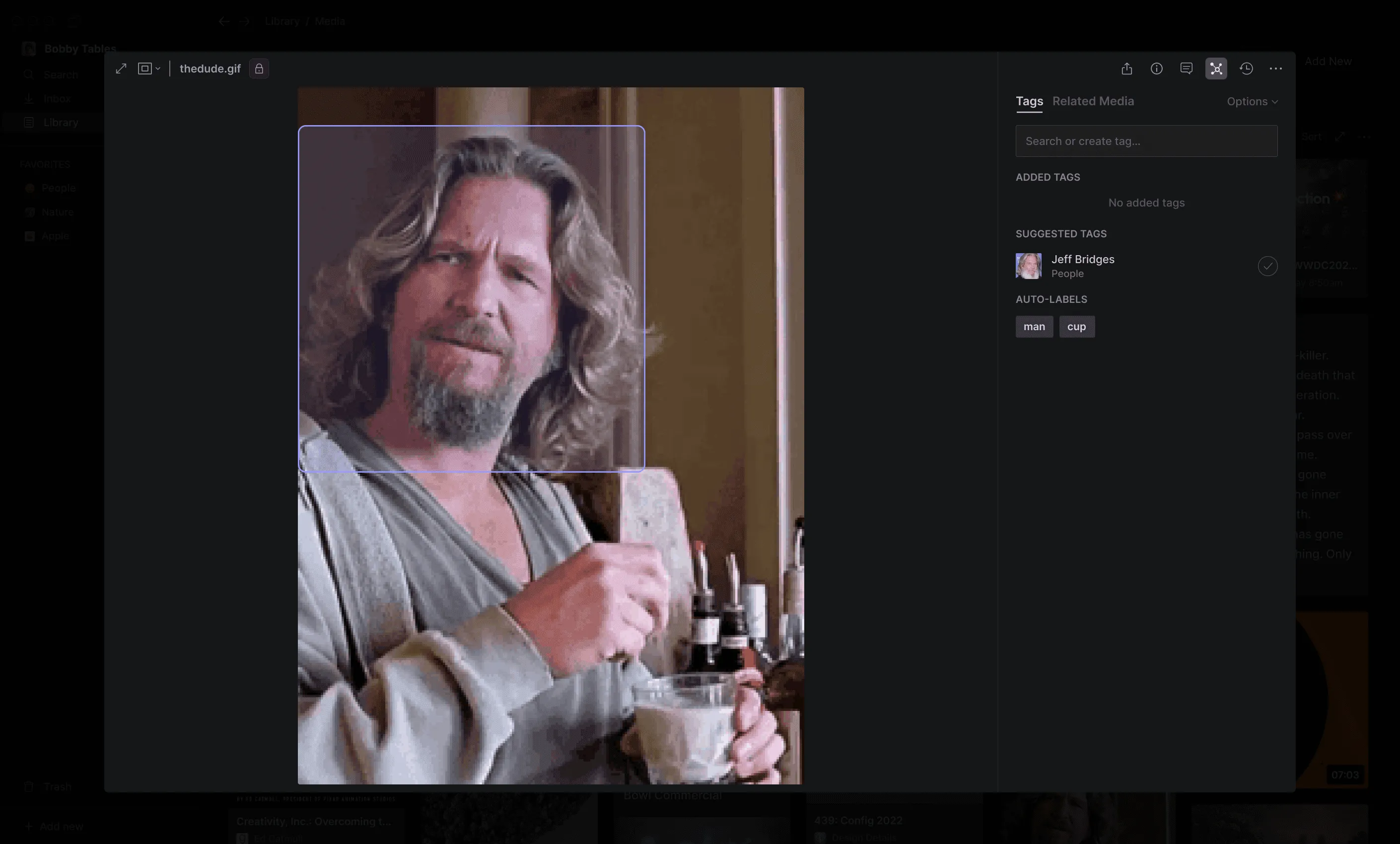Screen dimensions: 1400x844
Task: Accept the Jeff Bridges suggested tag checkmark
Action: click(1267, 266)
